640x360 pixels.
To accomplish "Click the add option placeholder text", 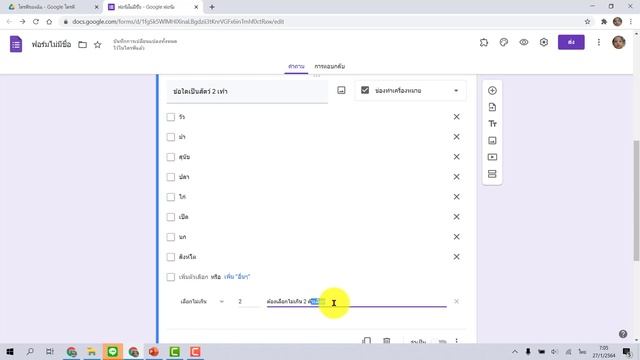I will pos(193,277).
